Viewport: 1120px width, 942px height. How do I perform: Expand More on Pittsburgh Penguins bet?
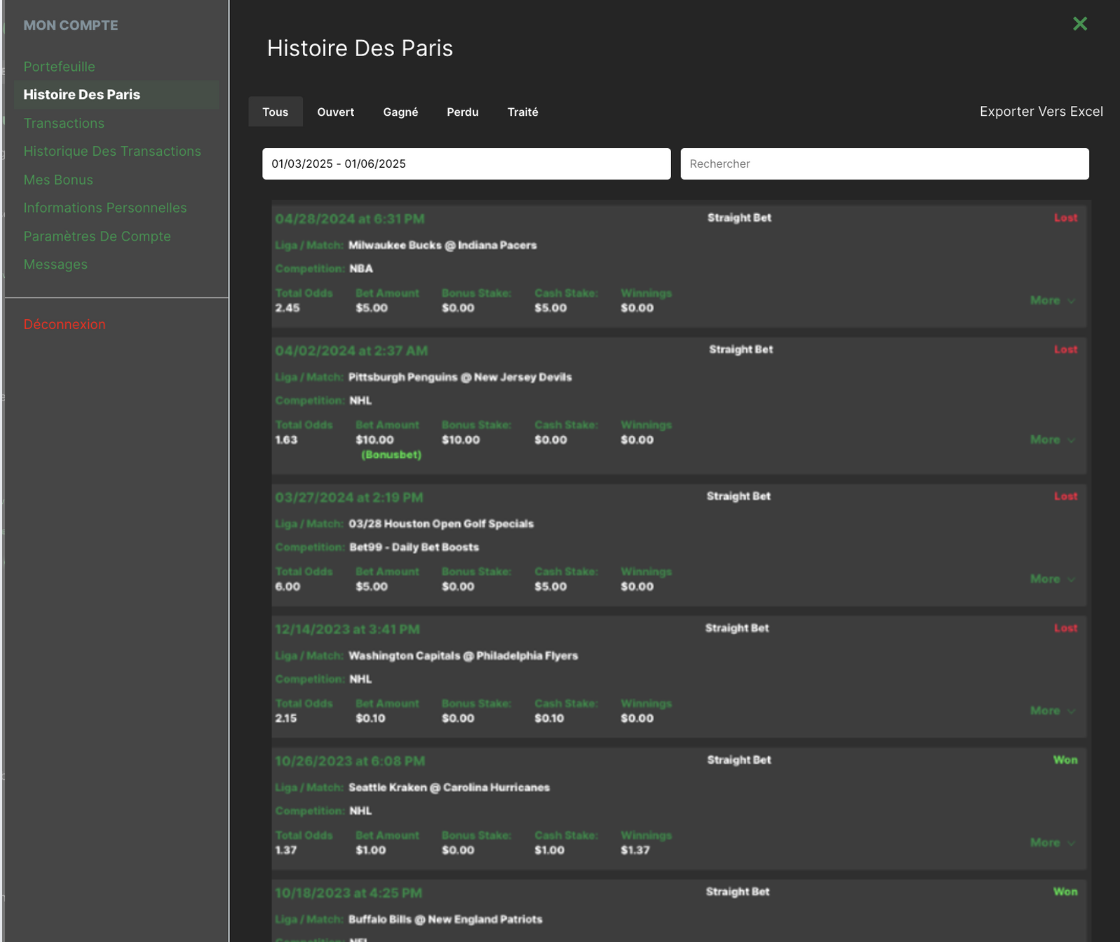(x=1052, y=439)
